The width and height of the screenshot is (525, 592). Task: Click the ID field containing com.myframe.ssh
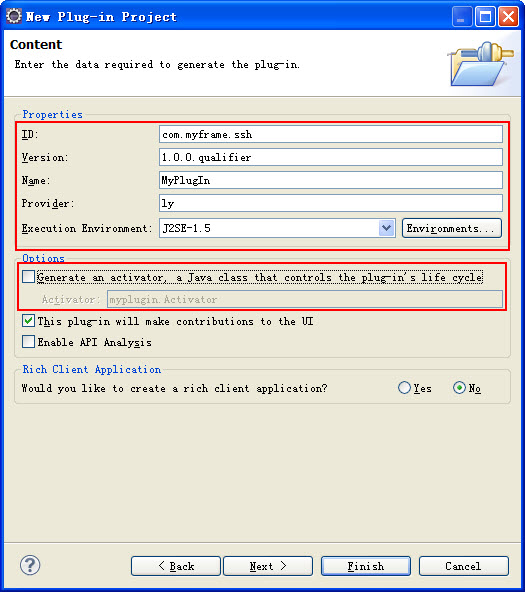pos(331,134)
